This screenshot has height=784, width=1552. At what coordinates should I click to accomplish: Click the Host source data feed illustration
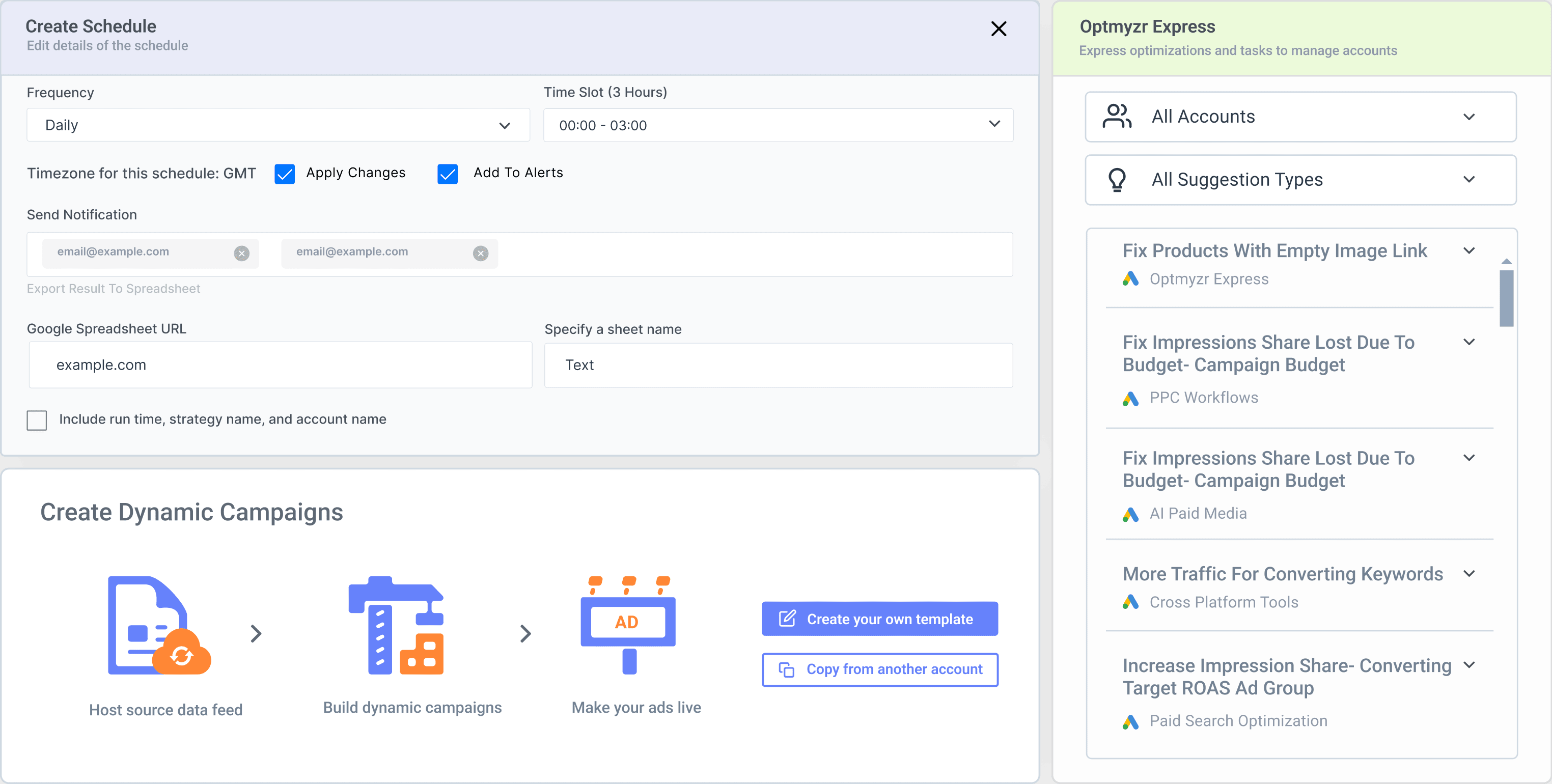click(x=160, y=625)
